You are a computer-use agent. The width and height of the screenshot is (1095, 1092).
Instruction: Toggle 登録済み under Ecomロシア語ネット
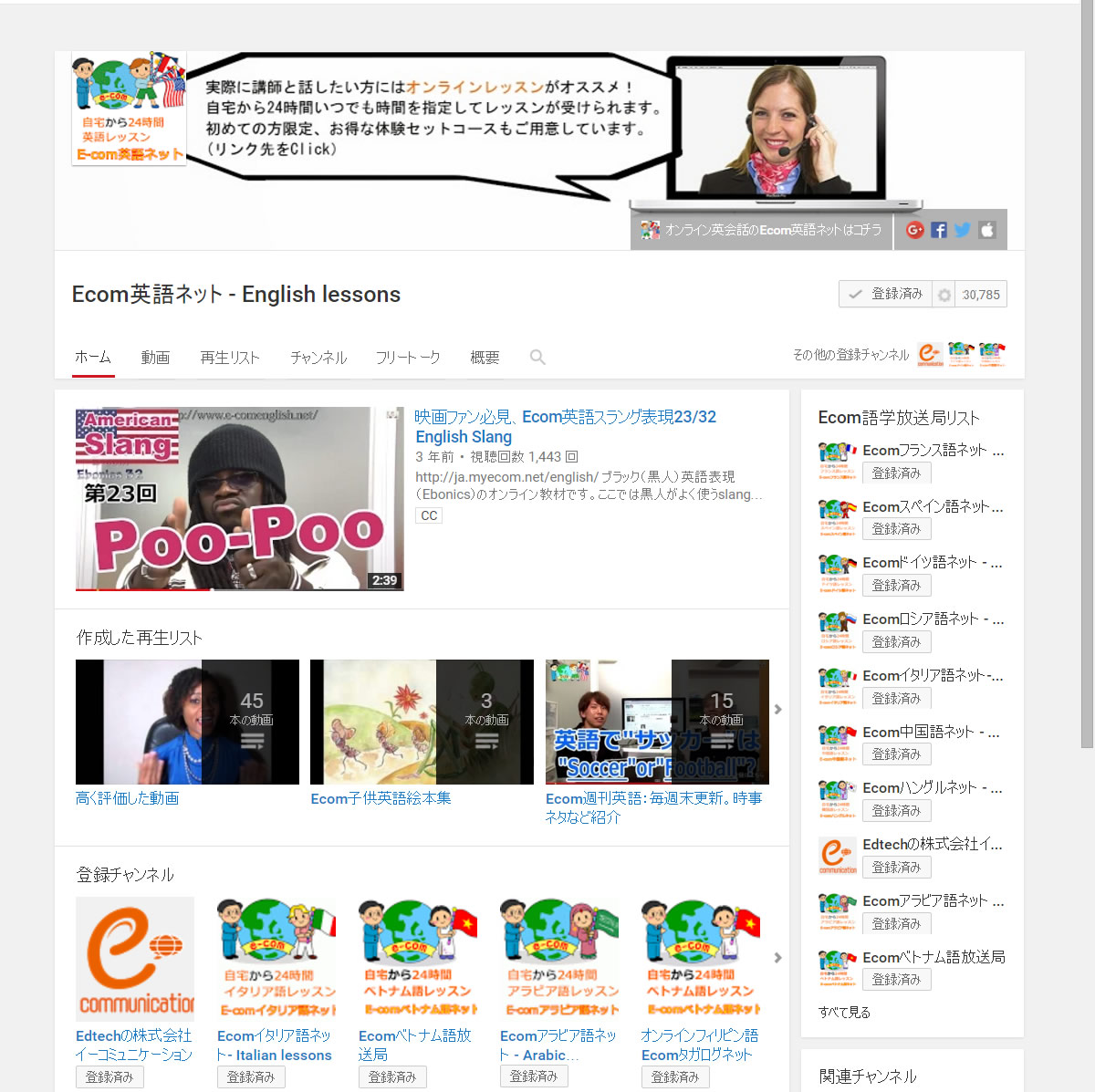[896, 642]
